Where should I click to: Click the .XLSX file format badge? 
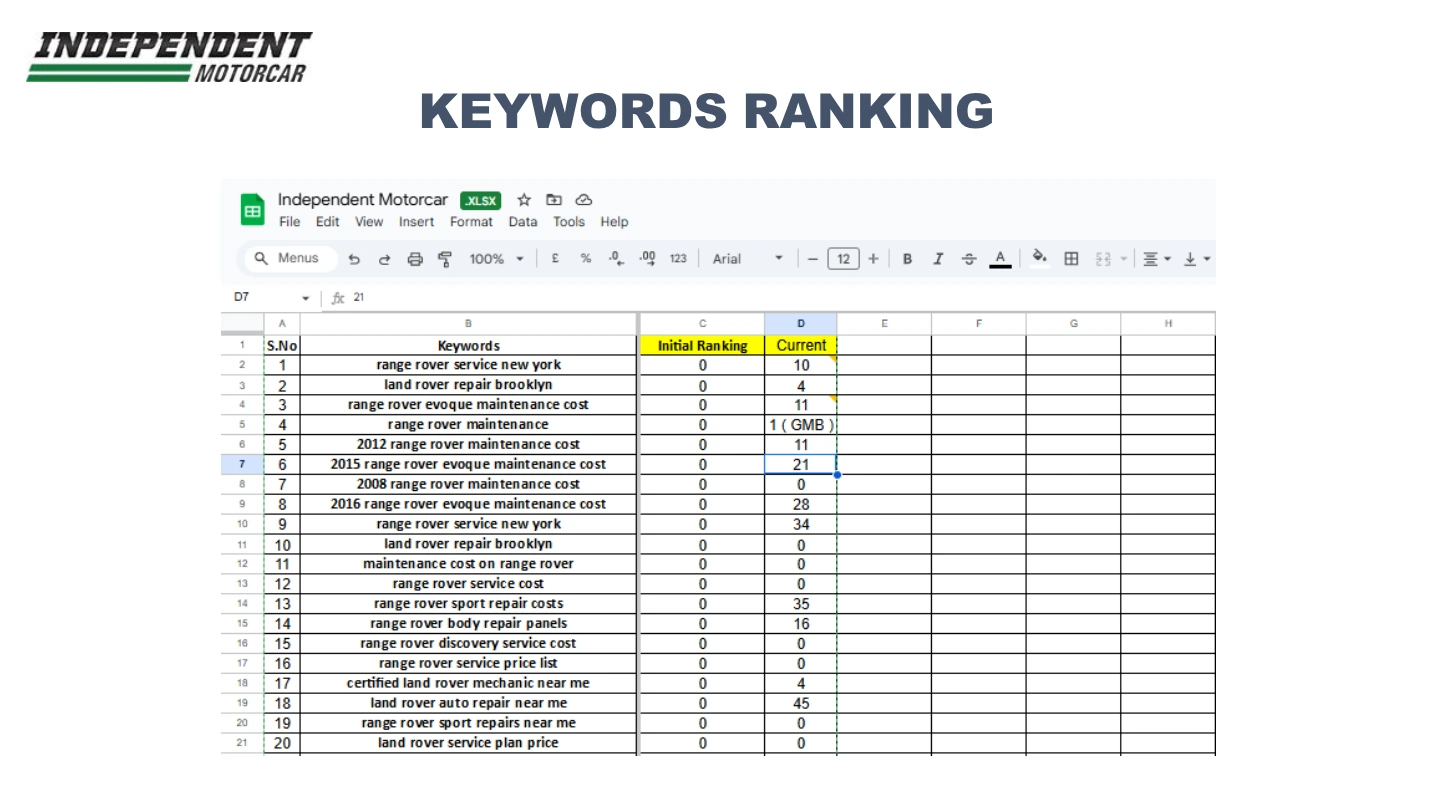480,200
